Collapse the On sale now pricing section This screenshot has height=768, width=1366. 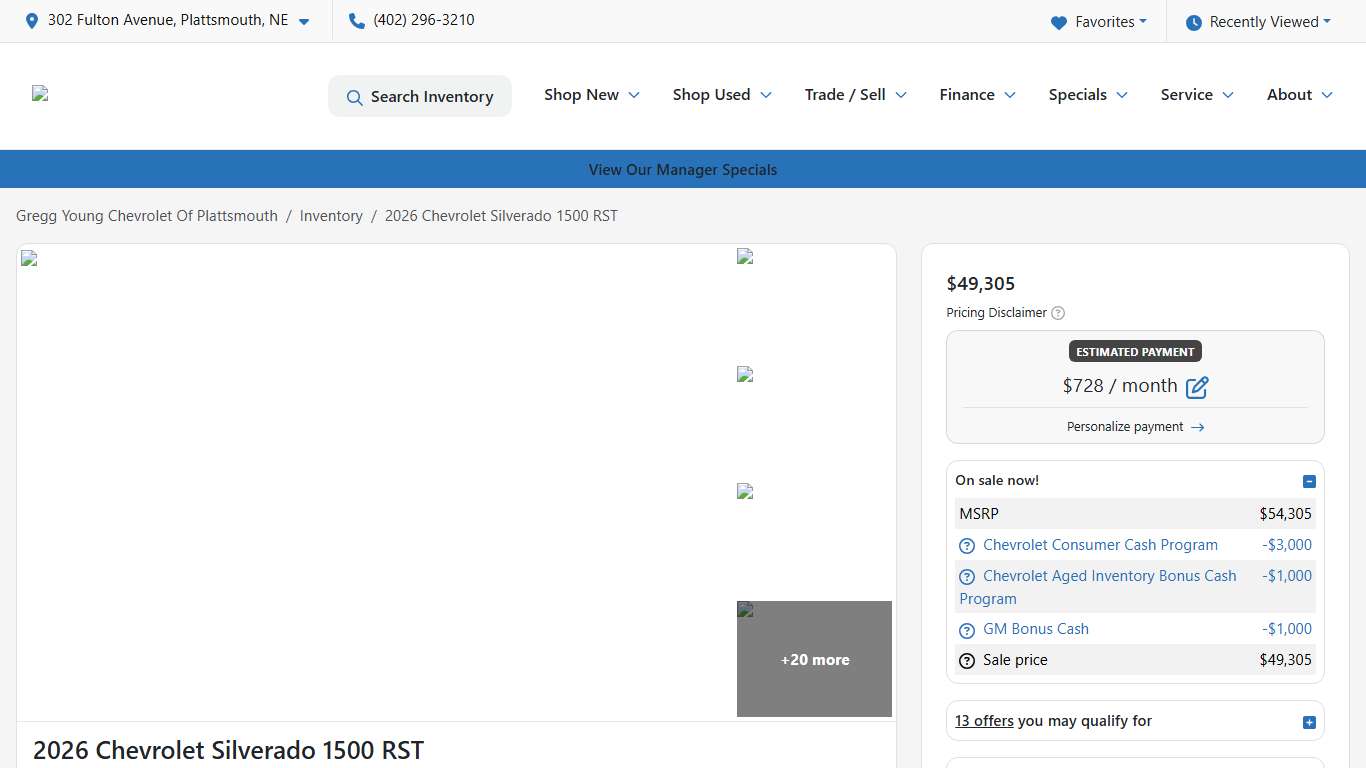click(x=1309, y=481)
